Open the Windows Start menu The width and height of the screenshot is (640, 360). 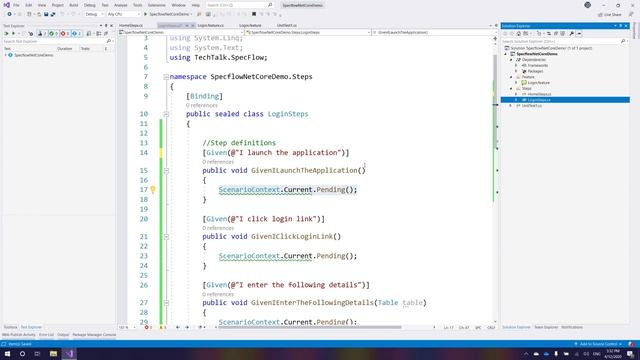tap(7, 354)
